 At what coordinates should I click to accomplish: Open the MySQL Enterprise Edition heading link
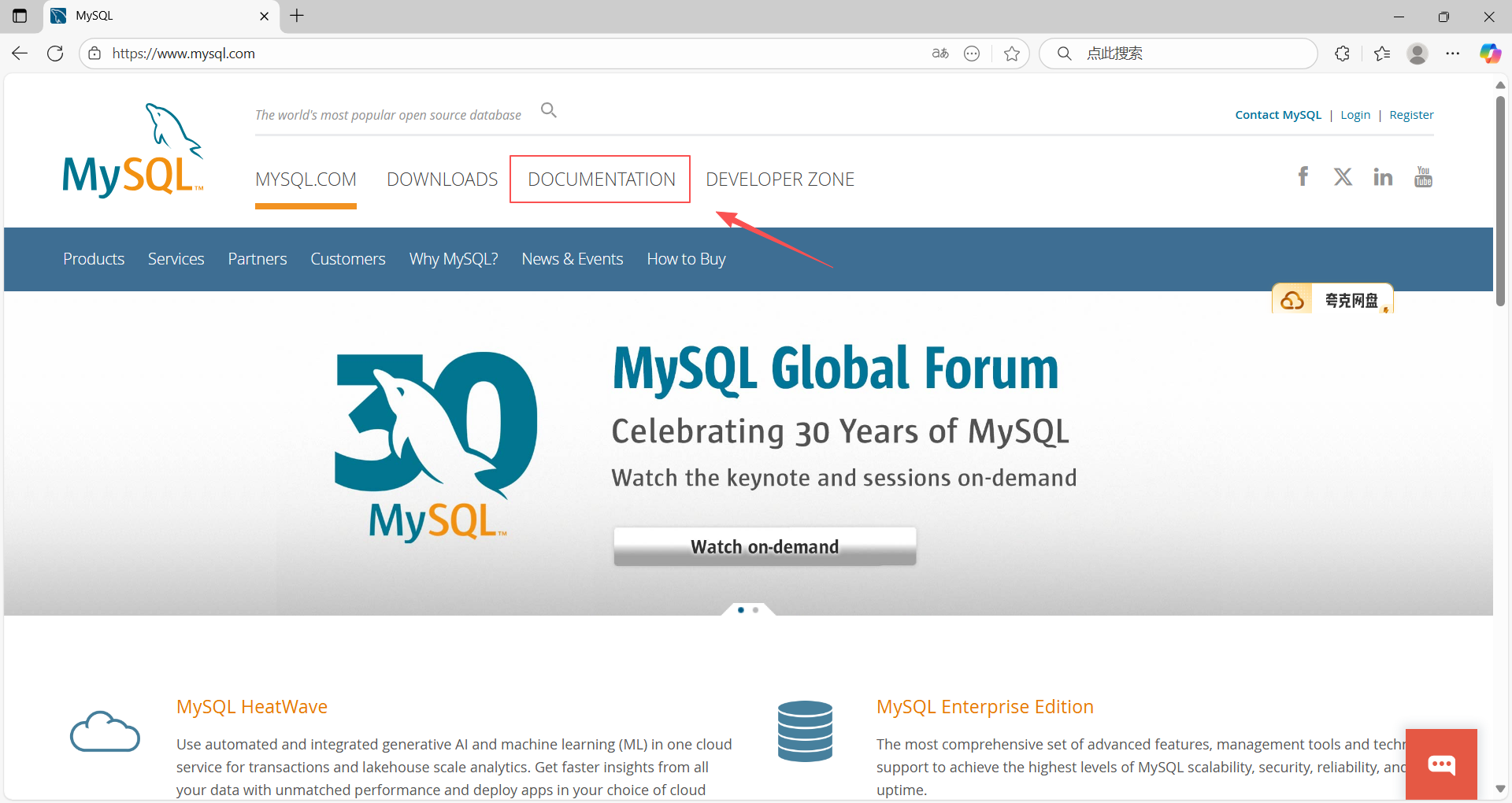pos(985,706)
